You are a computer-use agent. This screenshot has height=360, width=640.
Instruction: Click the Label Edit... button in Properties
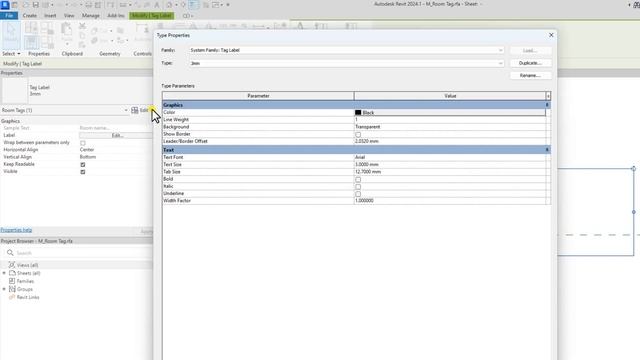tap(116, 135)
